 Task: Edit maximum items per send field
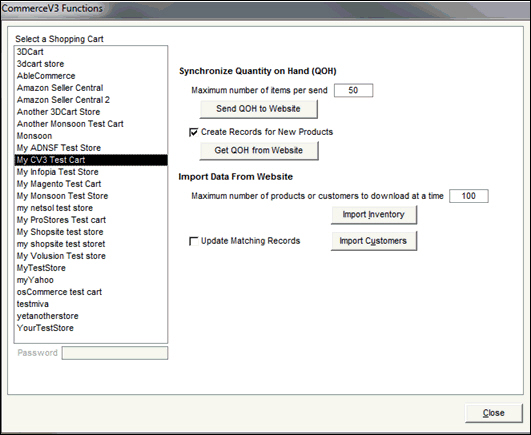coord(353,90)
